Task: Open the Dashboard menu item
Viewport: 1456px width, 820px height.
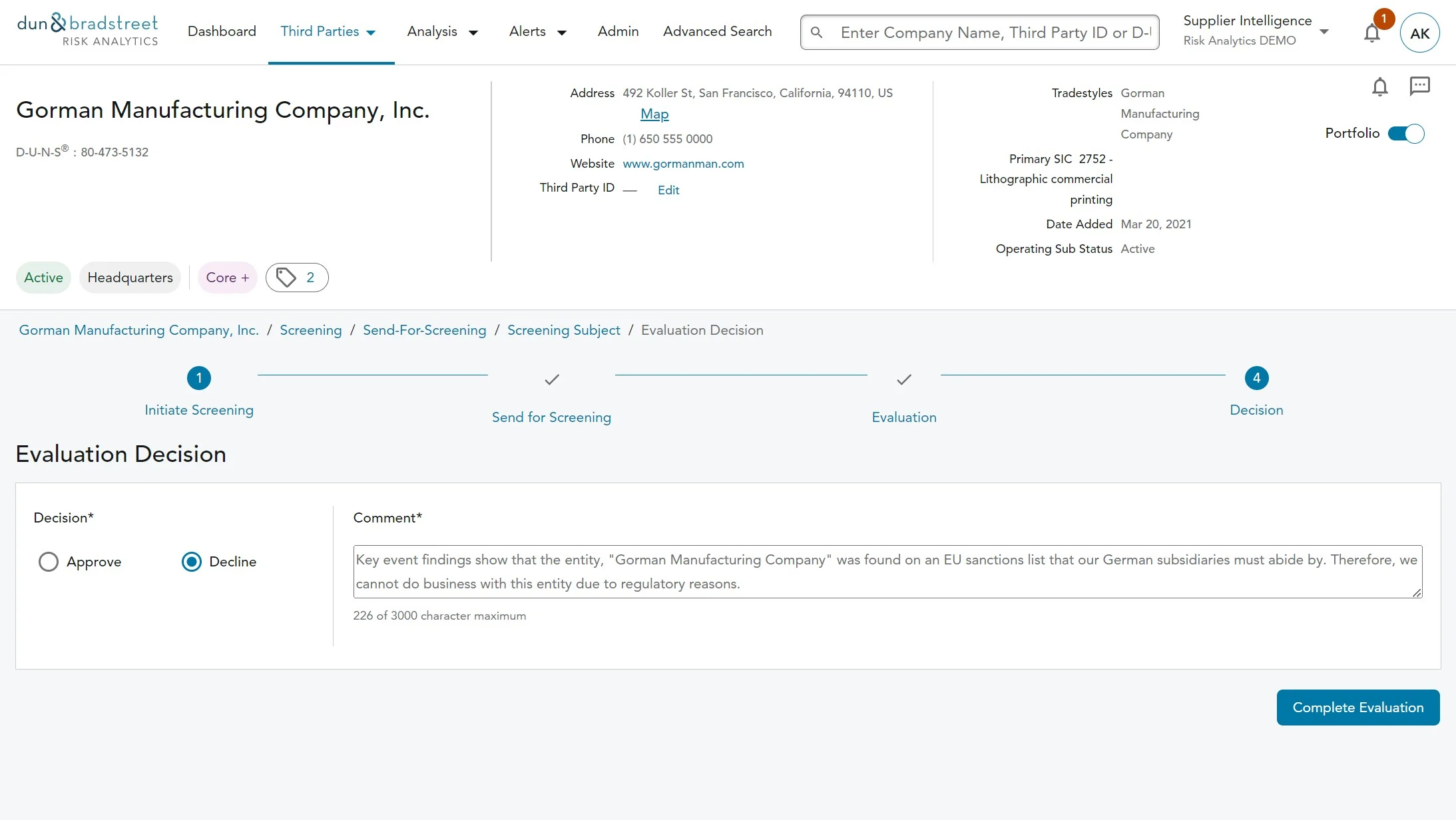Action: pos(222,31)
